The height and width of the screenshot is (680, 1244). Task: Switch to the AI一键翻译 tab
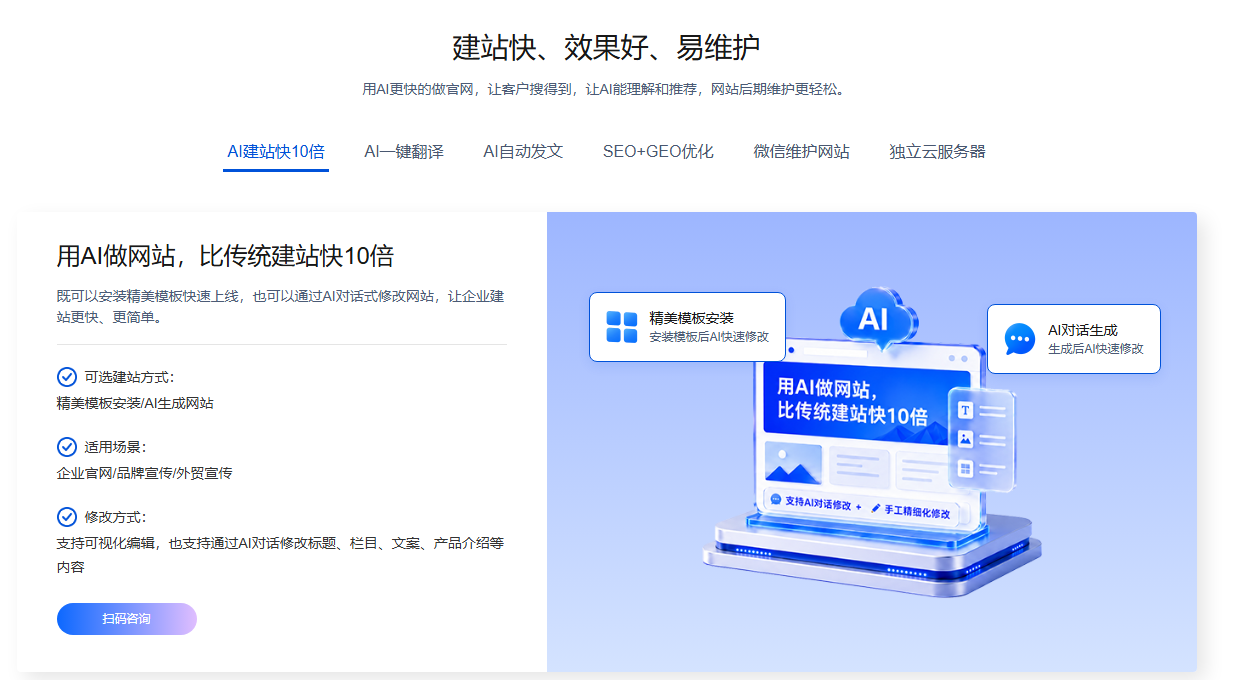click(404, 152)
